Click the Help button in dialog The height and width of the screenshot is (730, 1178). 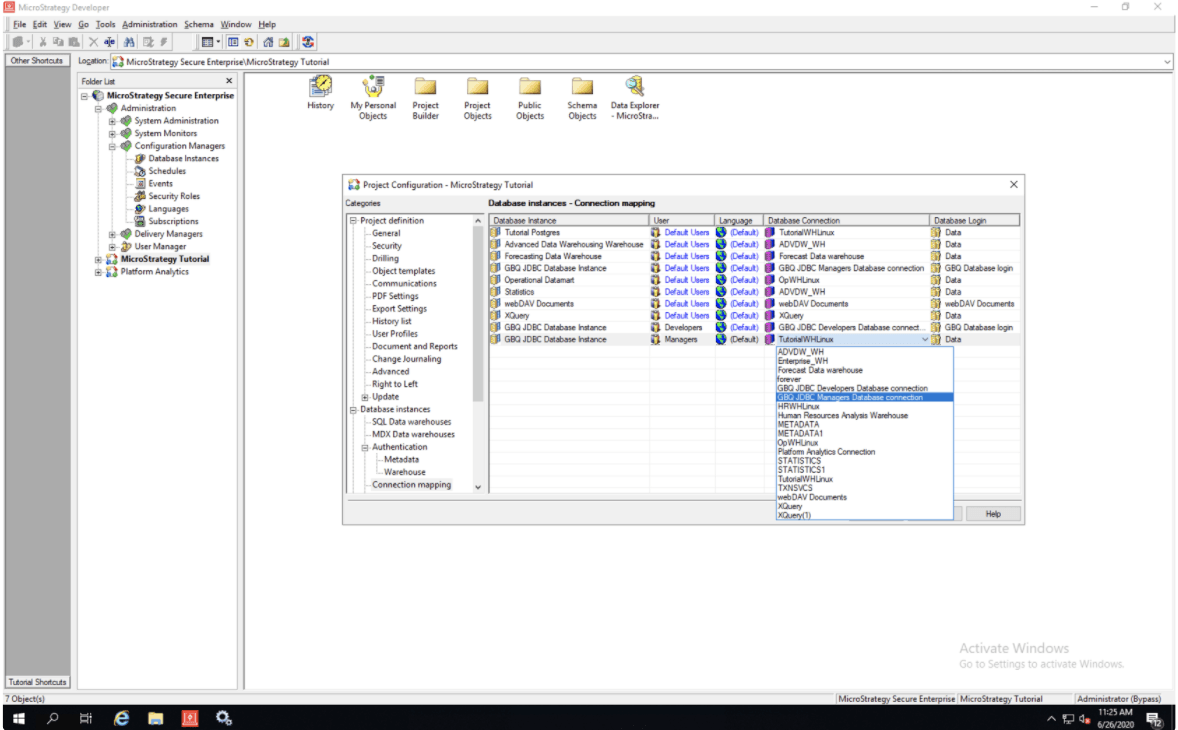(x=992, y=513)
